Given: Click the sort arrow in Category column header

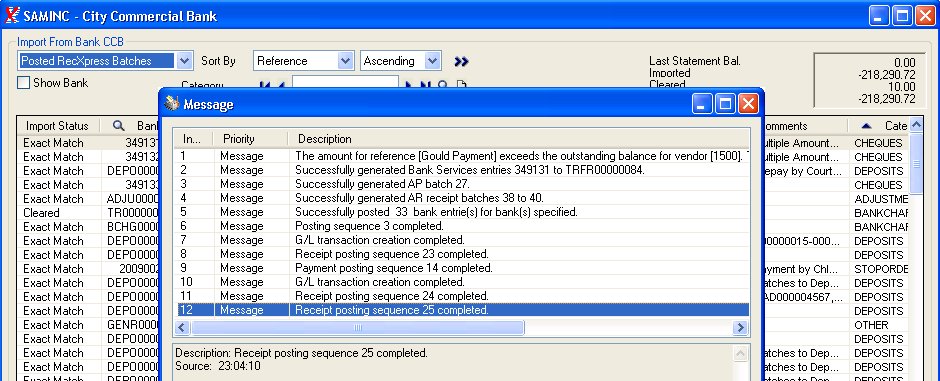Looking at the screenshot, I should coord(866,126).
